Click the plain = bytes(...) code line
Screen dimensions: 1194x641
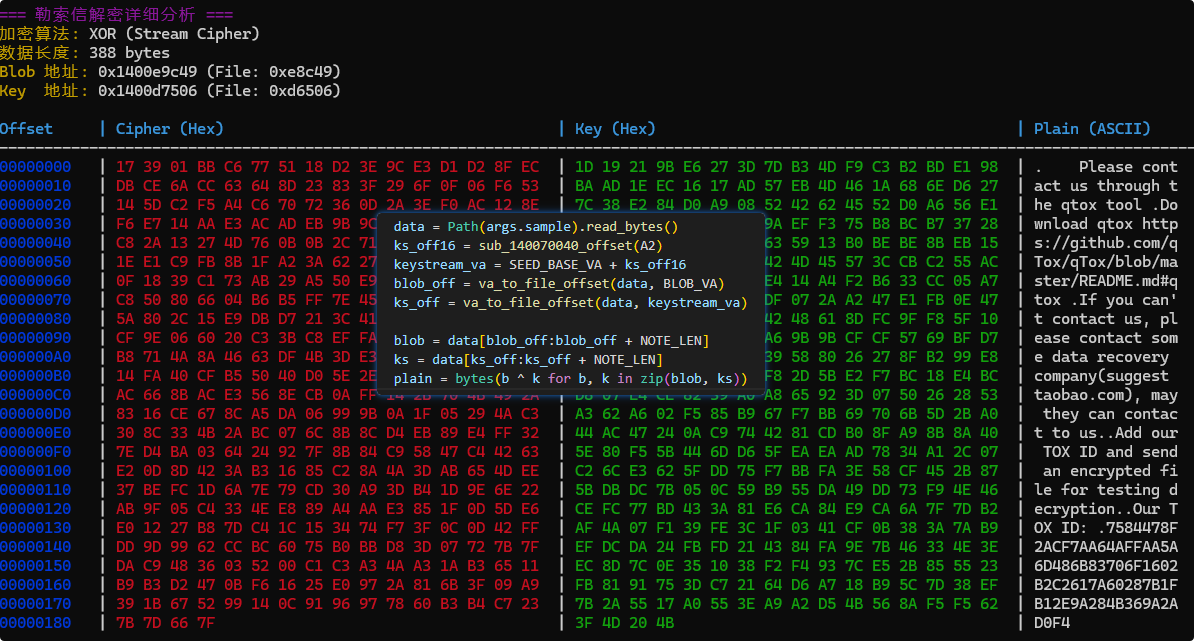(x=570, y=379)
